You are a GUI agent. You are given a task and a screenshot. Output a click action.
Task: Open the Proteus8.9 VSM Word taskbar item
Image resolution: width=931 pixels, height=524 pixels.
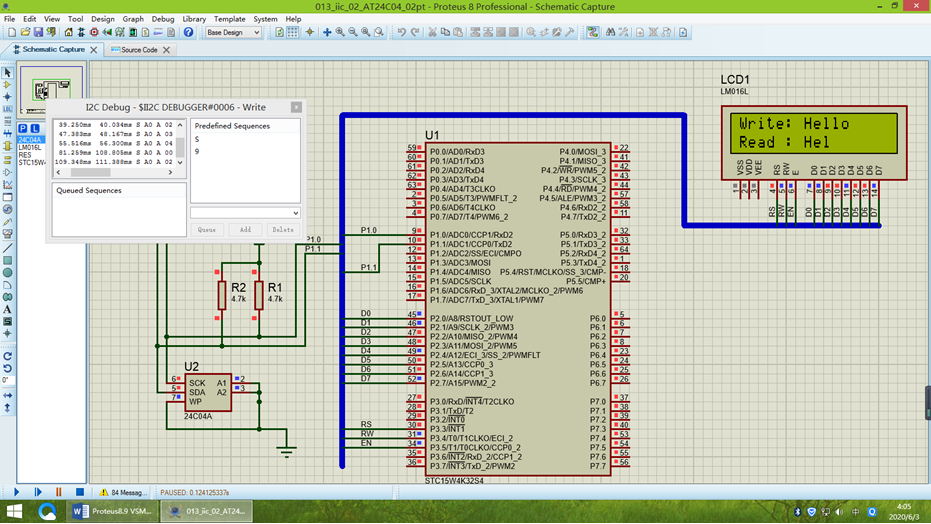(x=112, y=511)
